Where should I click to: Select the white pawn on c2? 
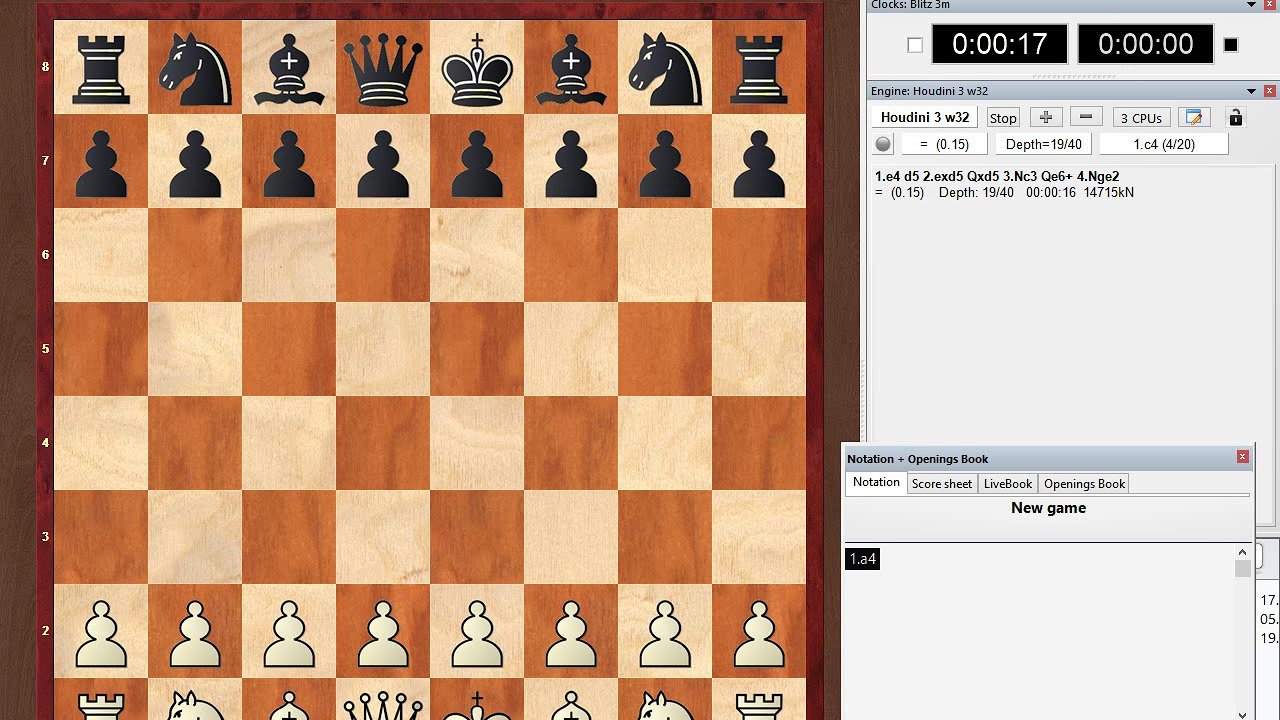click(x=289, y=633)
